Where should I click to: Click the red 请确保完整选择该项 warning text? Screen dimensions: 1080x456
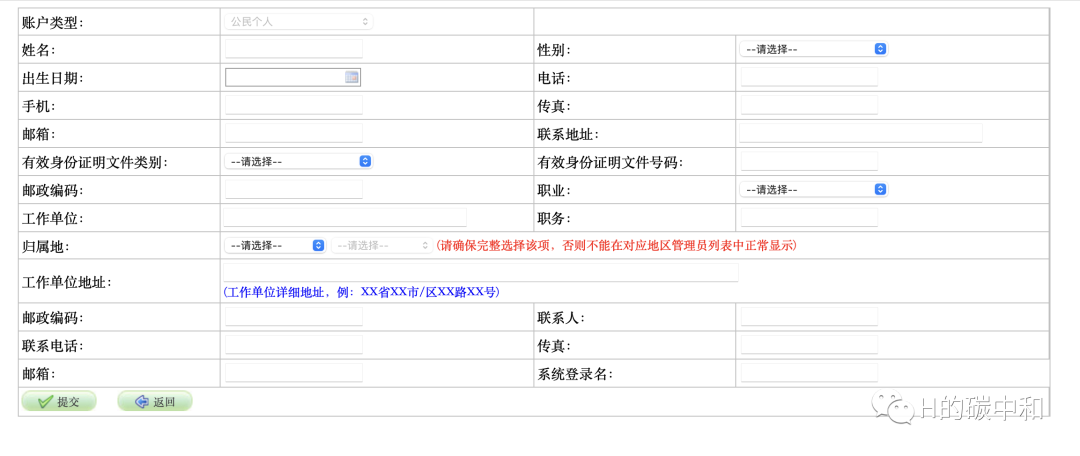point(616,246)
